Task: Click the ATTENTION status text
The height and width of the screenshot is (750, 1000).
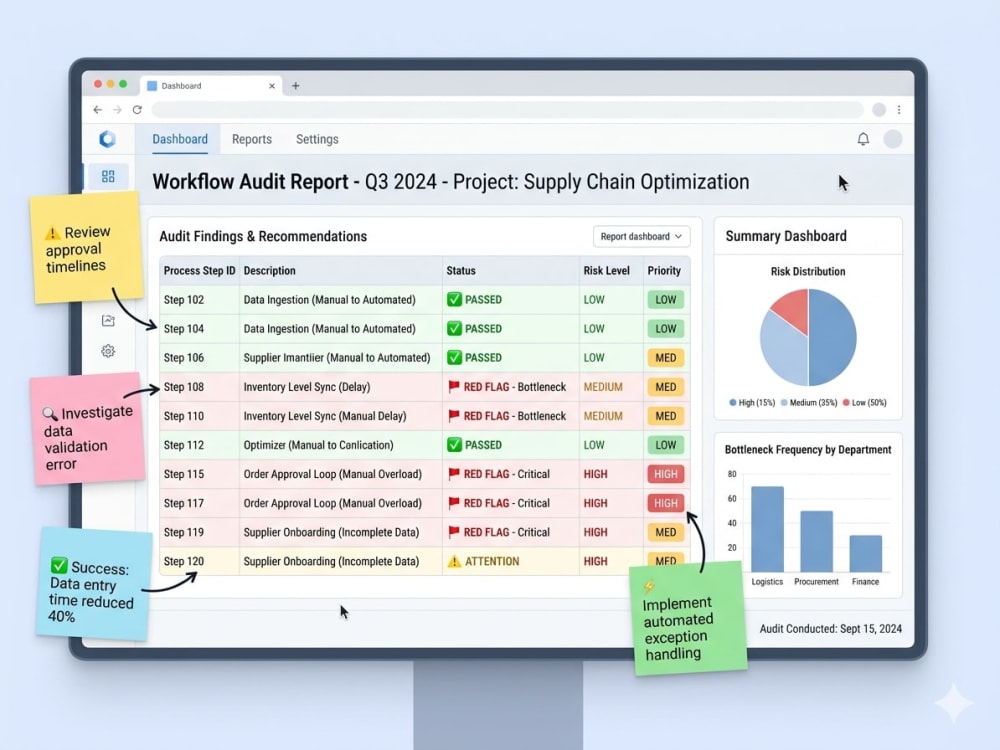Action: [x=492, y=561]
